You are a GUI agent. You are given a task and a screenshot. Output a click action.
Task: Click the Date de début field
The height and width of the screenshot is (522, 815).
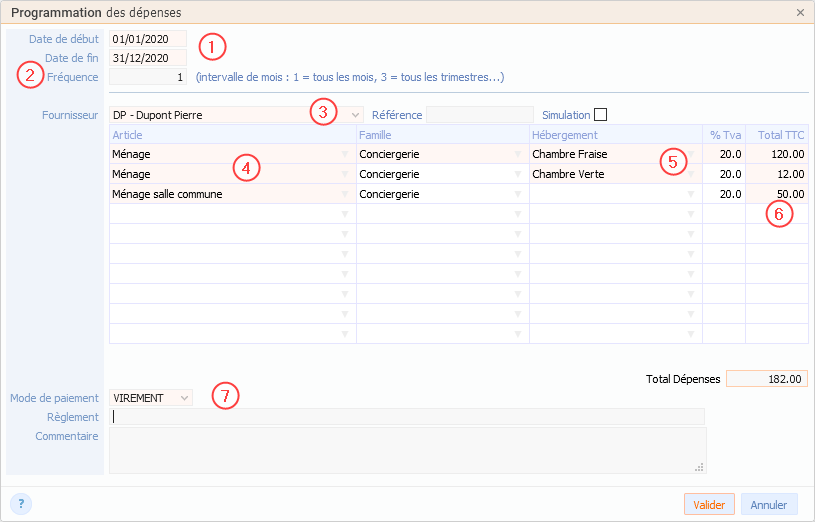pyautogui.click(x=148, y=39)
